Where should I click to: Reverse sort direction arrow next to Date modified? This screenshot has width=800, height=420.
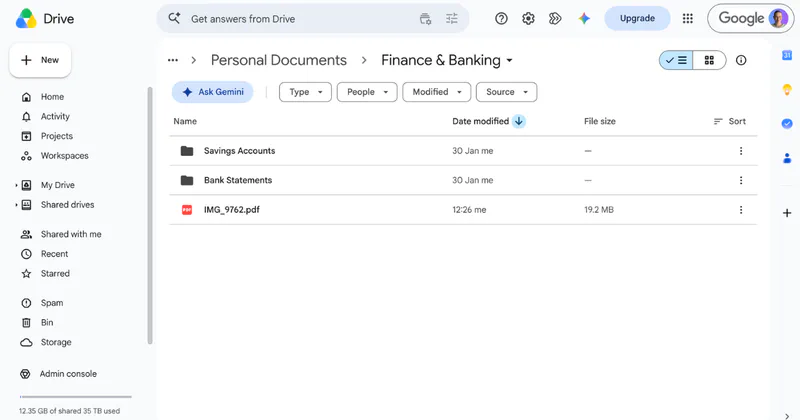click(519, 121)
